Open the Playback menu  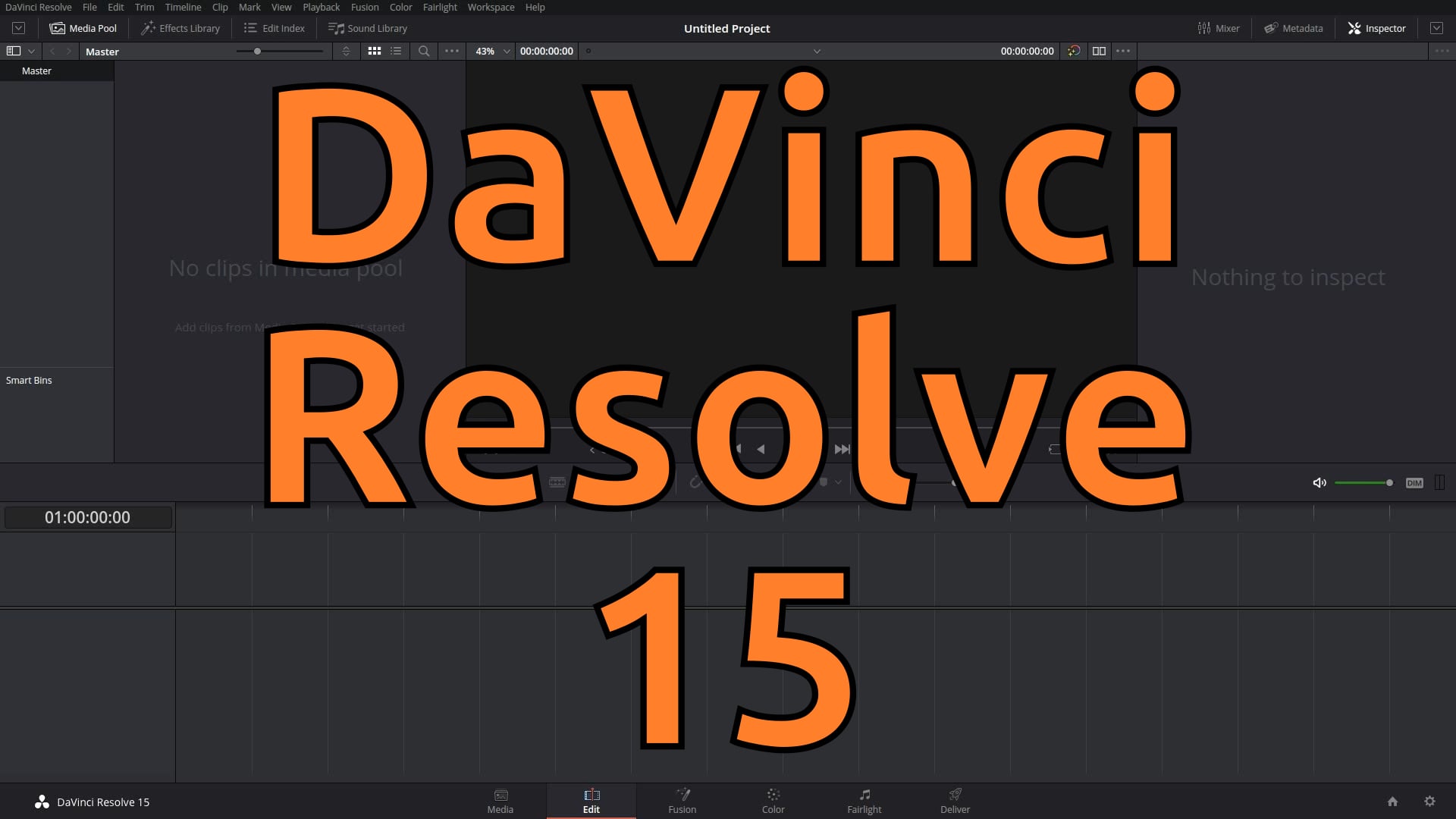(320, 7)
